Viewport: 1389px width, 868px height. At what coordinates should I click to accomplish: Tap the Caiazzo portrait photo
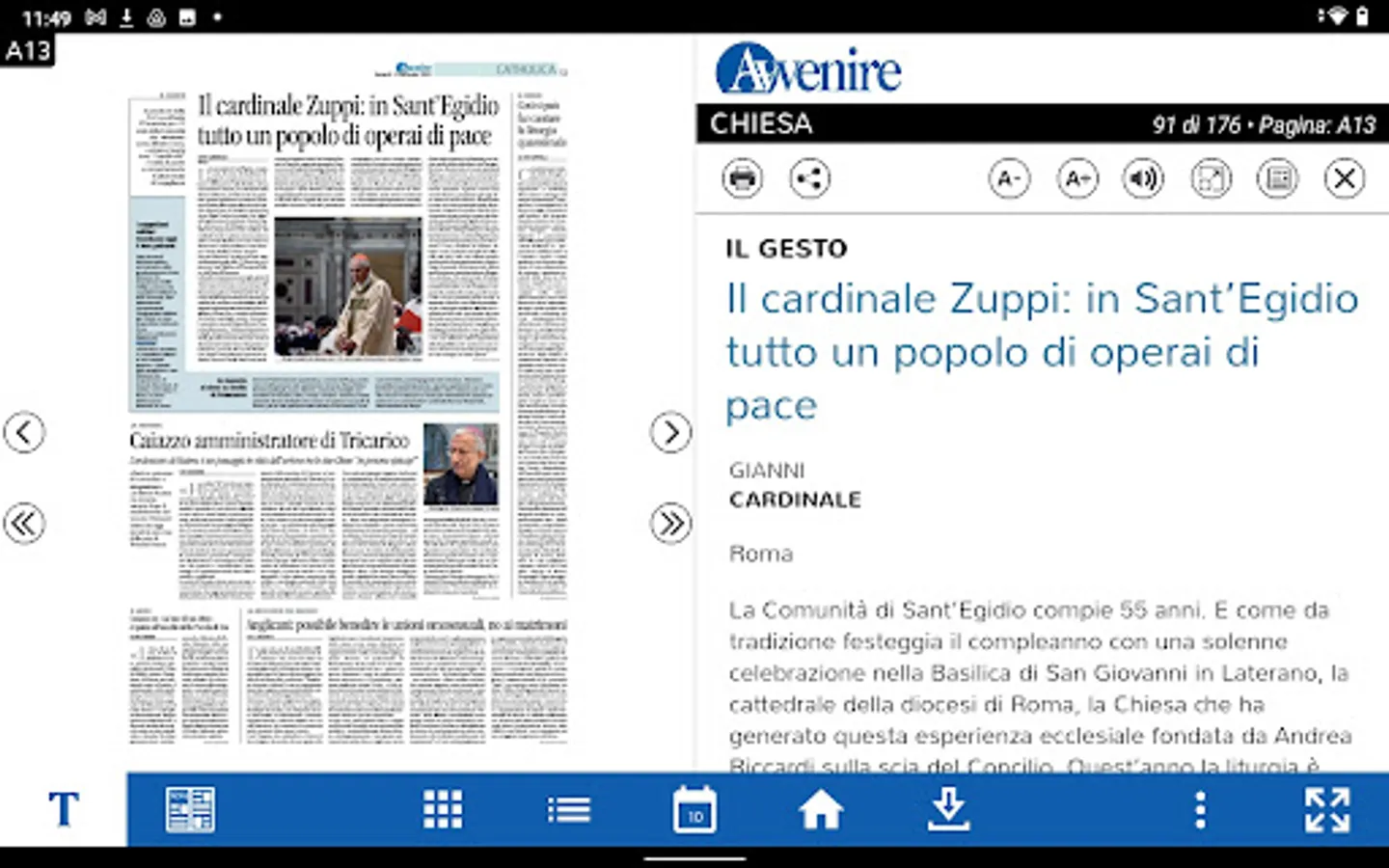pos(461,464)
